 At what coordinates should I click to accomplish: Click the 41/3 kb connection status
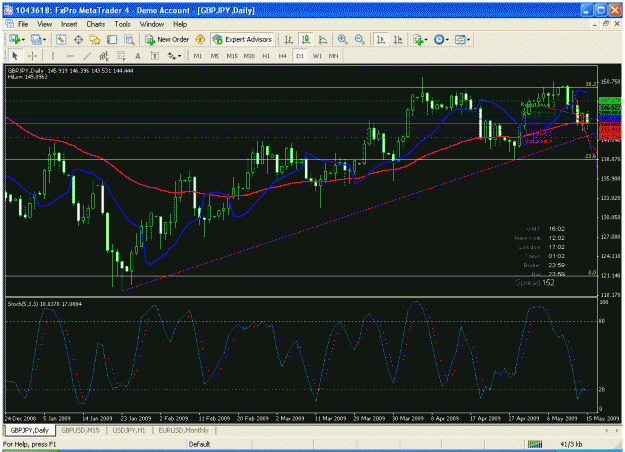pyautogui.click(x=571, y=444)
